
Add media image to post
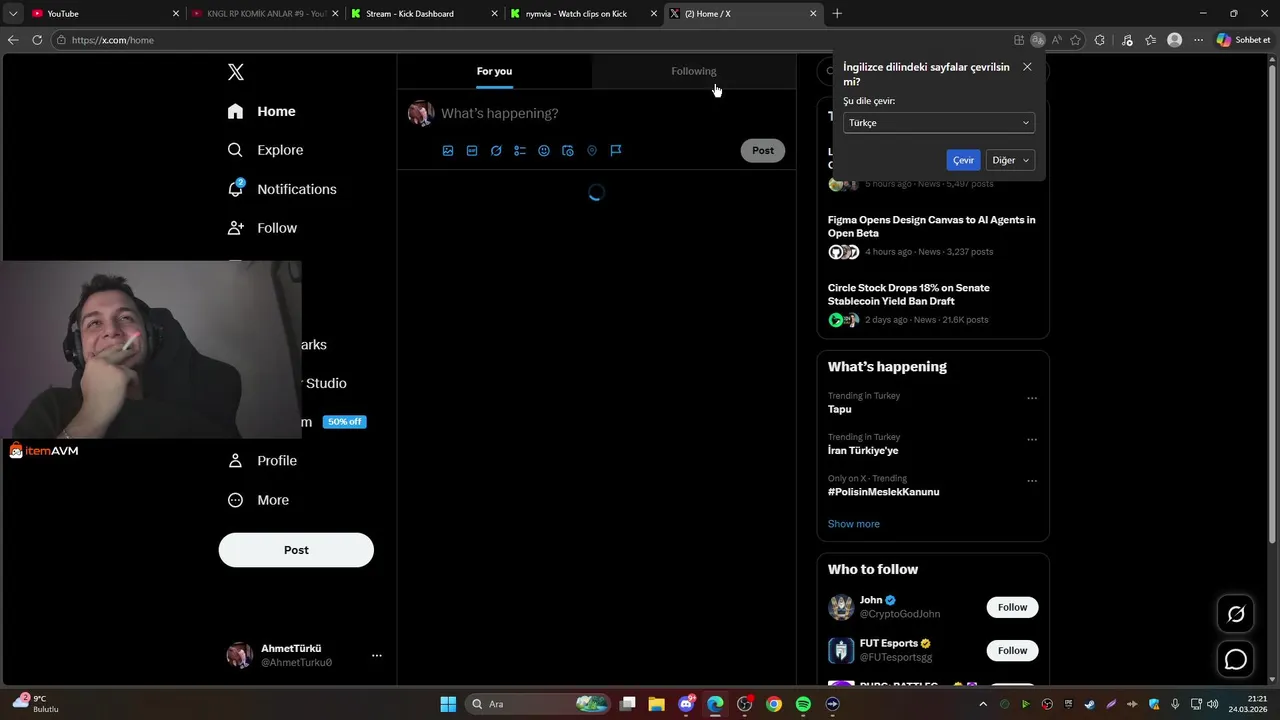[x=448, y=151]
